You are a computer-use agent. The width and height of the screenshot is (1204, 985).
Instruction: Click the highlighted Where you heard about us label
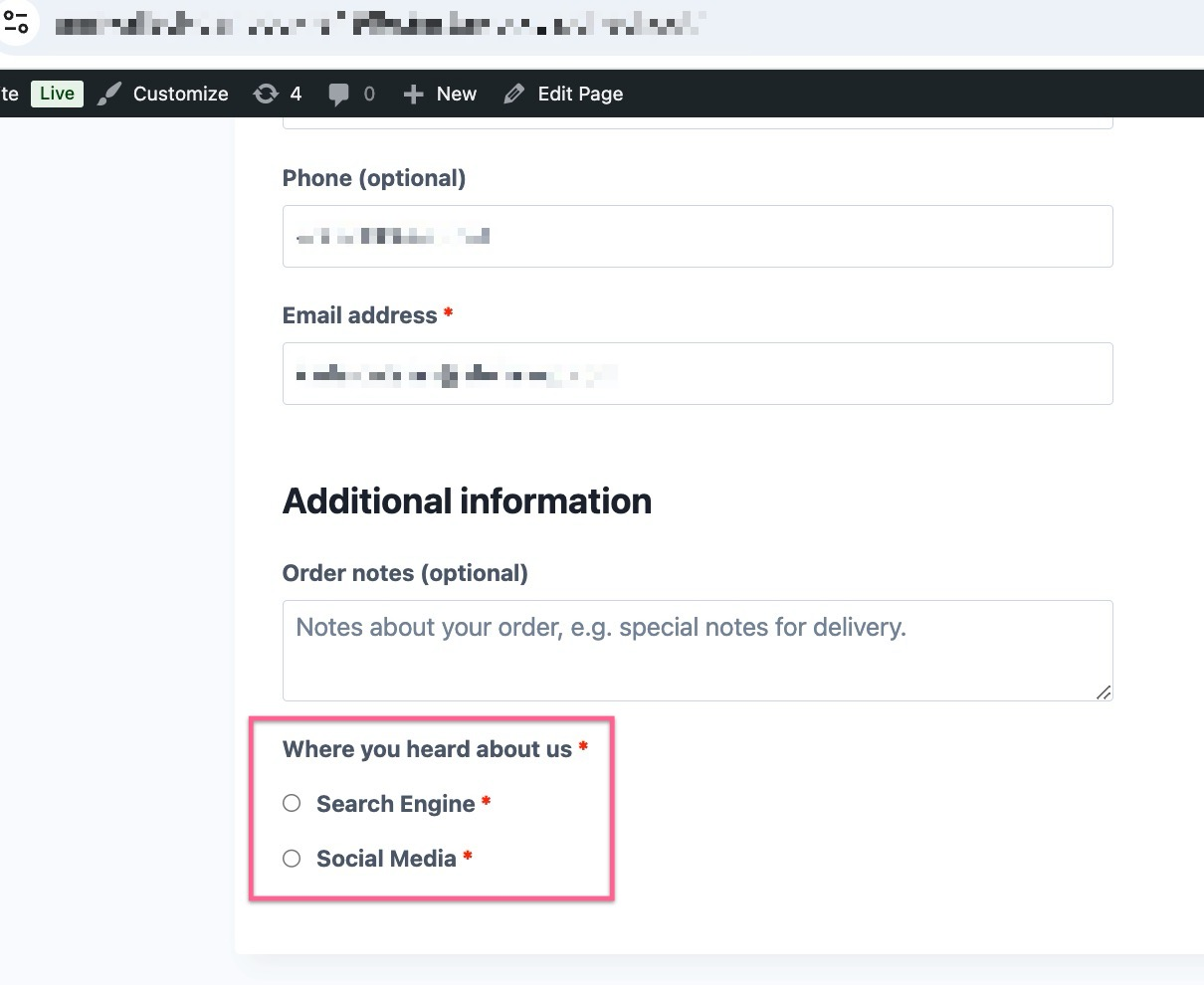point(426,749)
